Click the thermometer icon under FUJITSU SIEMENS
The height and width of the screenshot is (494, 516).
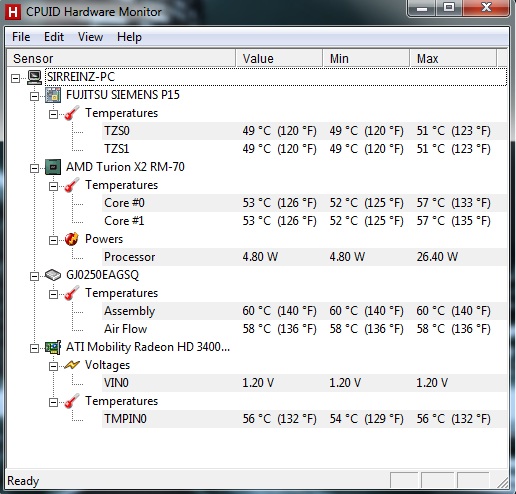coord(72,113)
